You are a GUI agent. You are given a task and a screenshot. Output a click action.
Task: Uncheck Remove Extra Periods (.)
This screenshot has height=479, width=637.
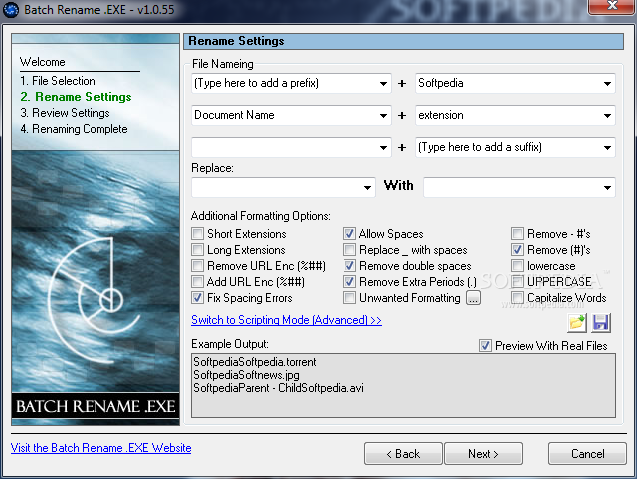pyautogui.click(x=349, y=282)
